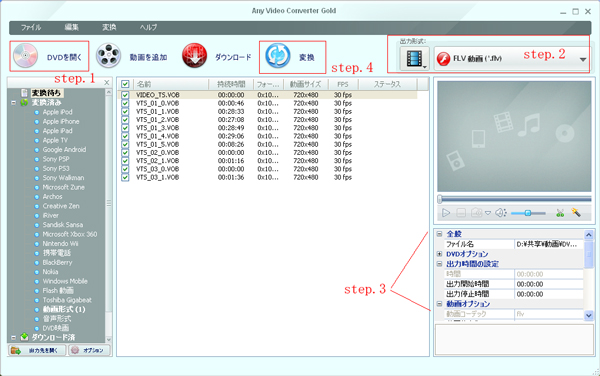The width and height of the screenshot is (600, 376).
Task: Edit the 出力開始時間 value field
Action: [x=549, y=284]
